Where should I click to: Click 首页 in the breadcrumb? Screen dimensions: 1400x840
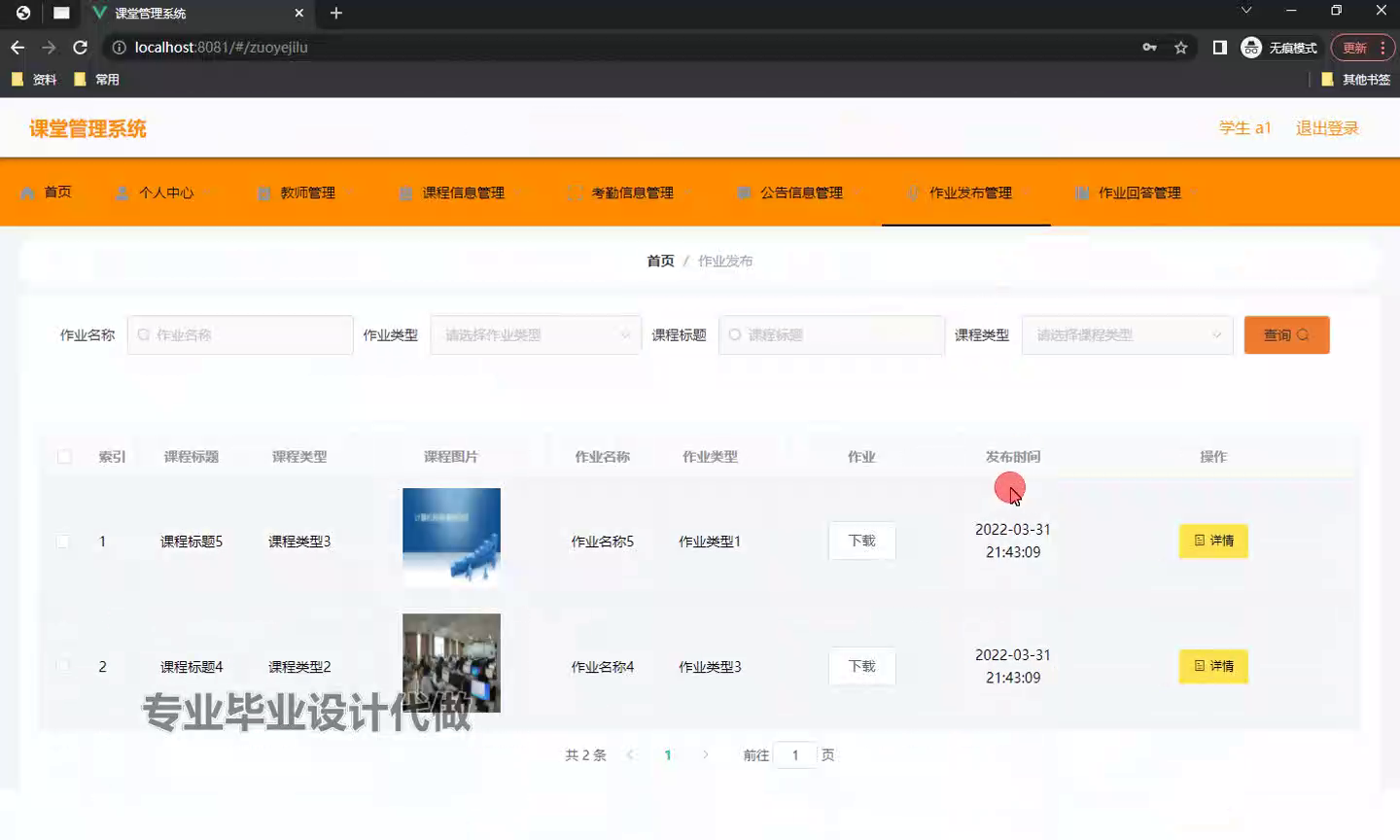[660, 261]
